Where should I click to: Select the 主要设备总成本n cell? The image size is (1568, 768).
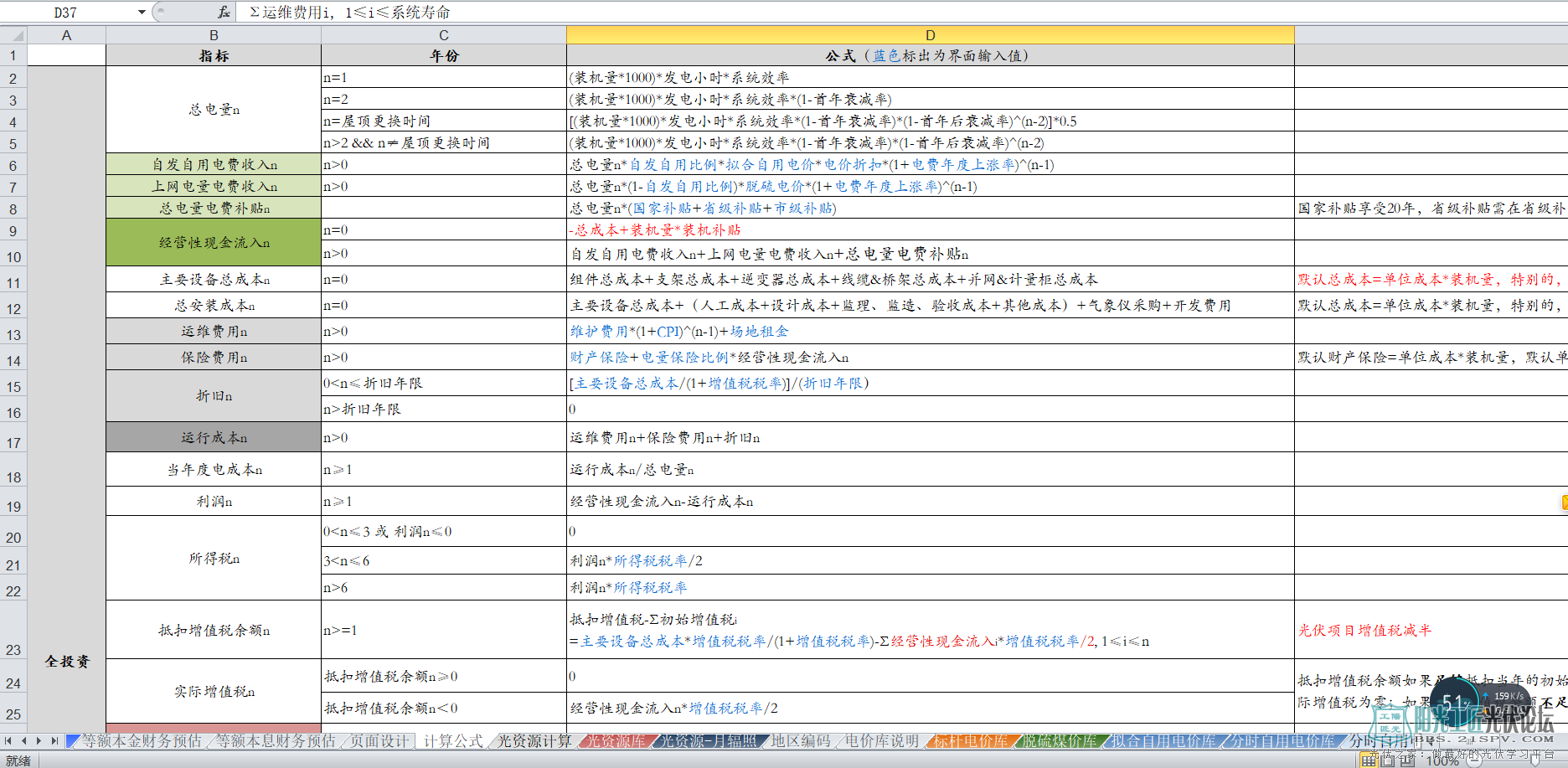(x=214, y=279)
